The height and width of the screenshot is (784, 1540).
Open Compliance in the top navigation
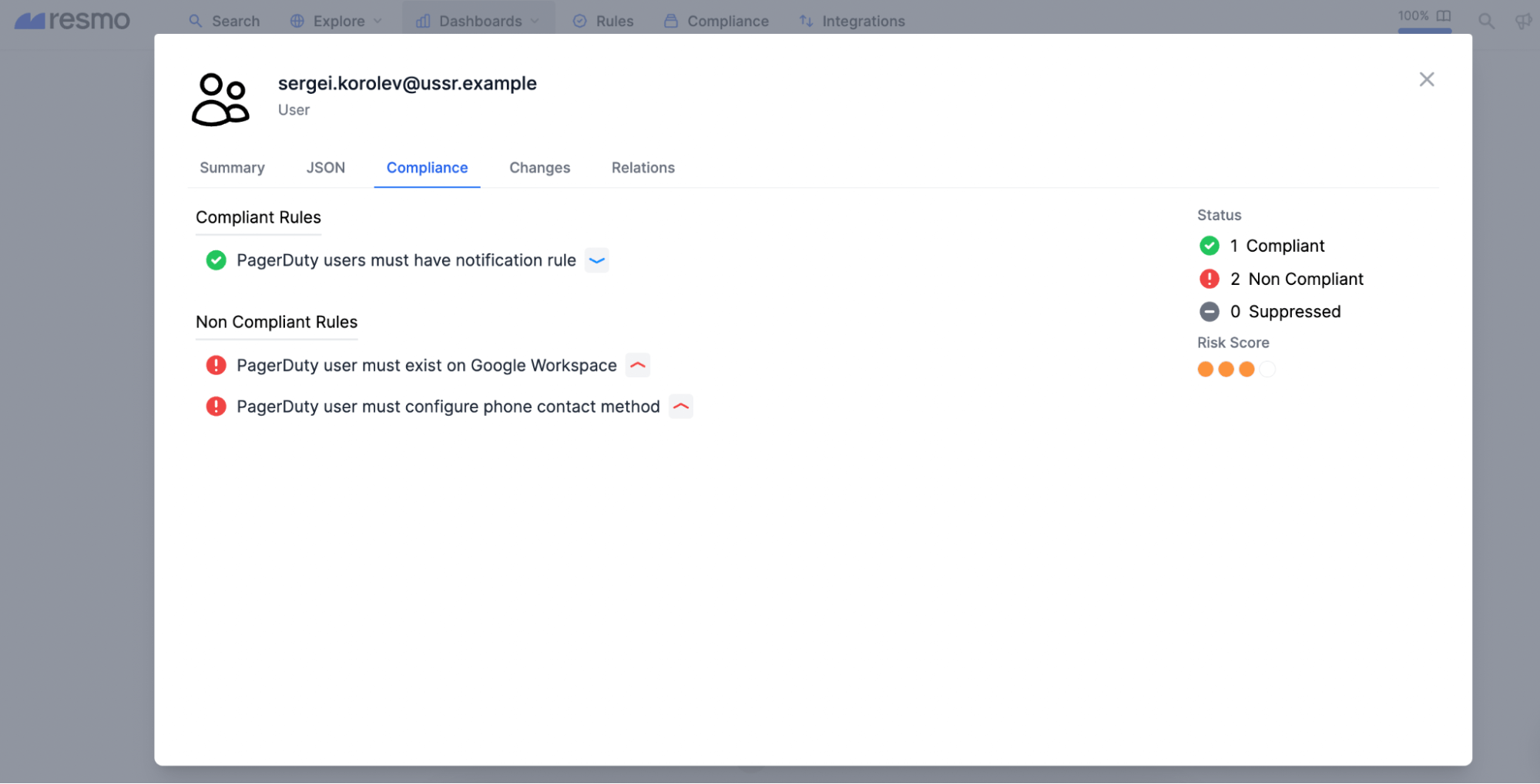click(716, 21)
